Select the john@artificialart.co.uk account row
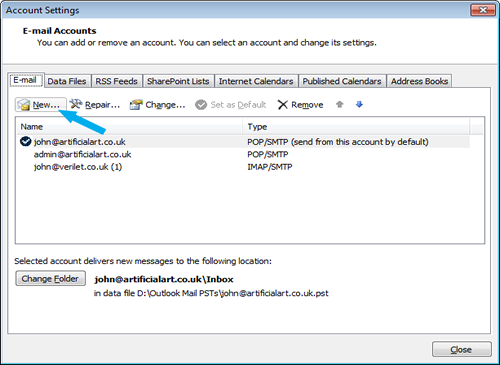500x365 pixels. (243, 142)
